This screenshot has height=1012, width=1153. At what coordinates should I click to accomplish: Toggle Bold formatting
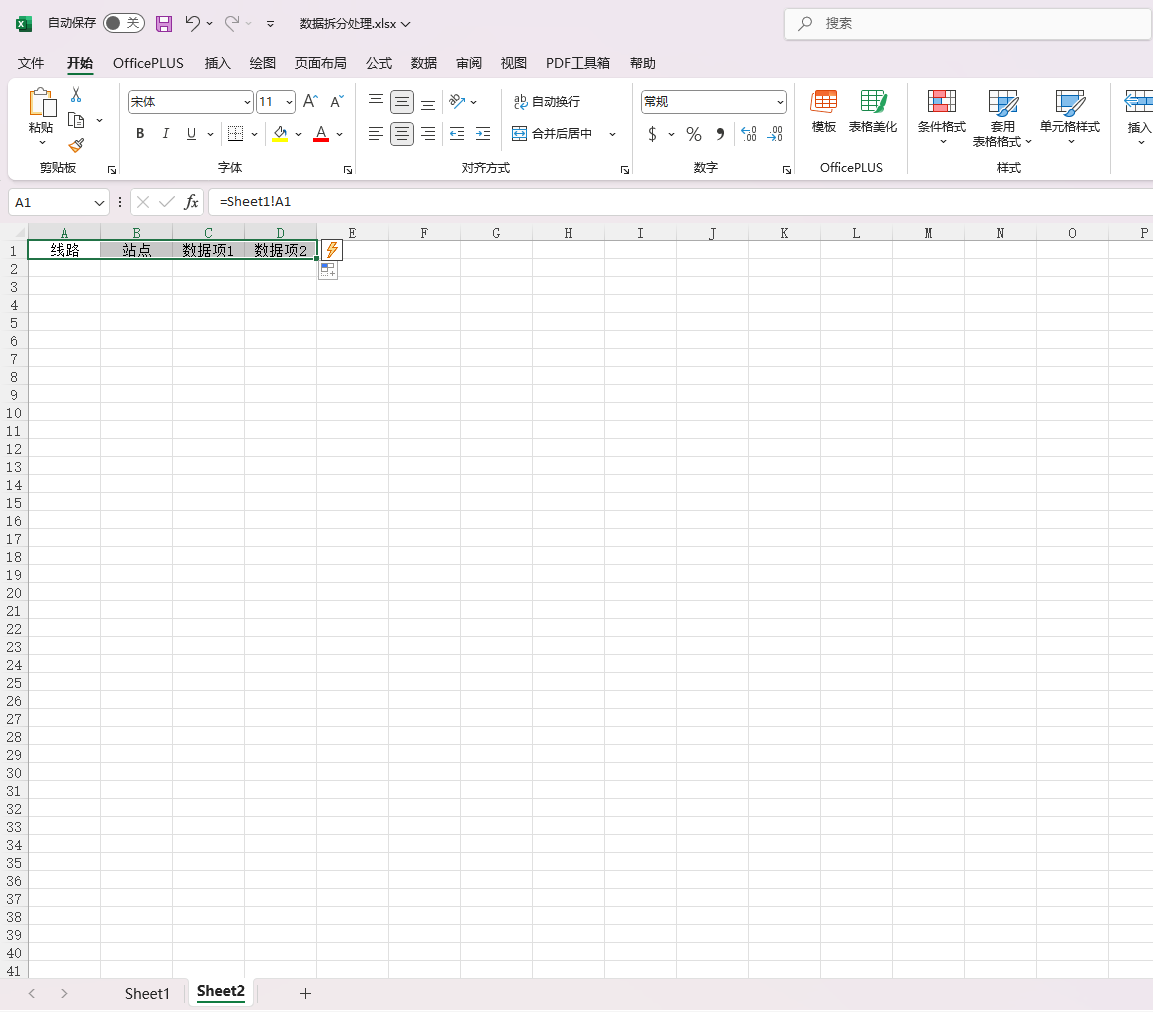(x=140, y=134)
